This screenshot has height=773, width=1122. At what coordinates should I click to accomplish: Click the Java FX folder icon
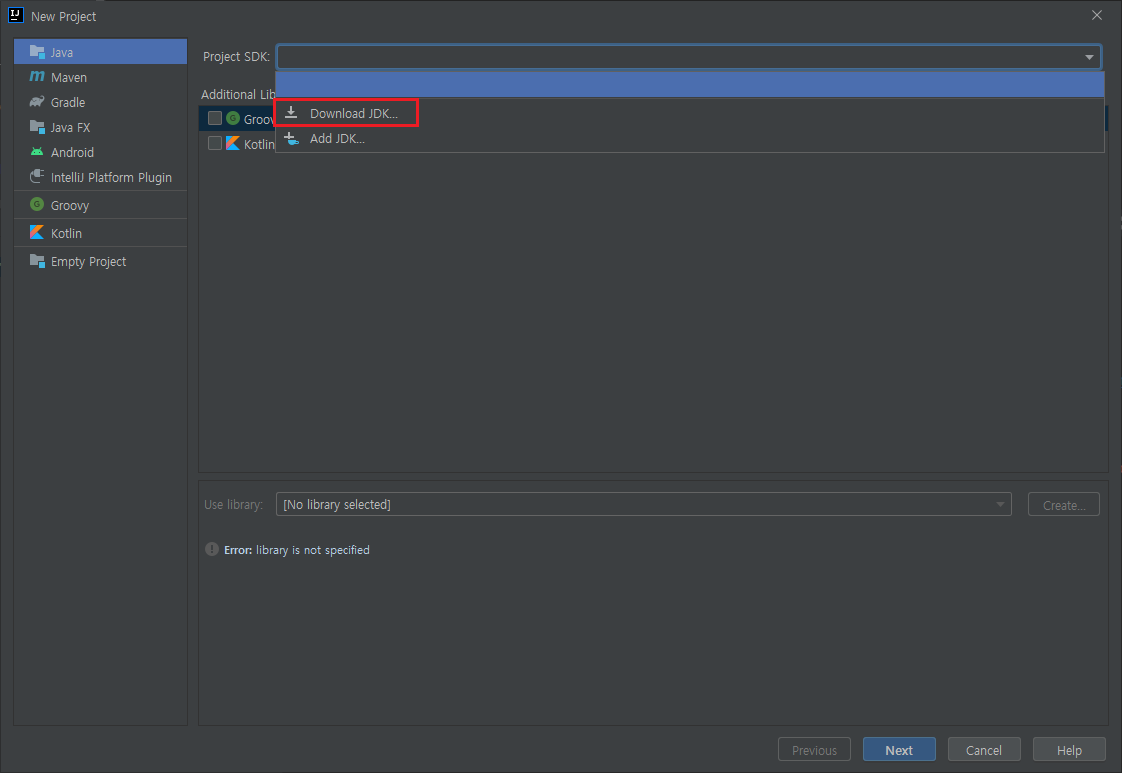pos(37,127)
